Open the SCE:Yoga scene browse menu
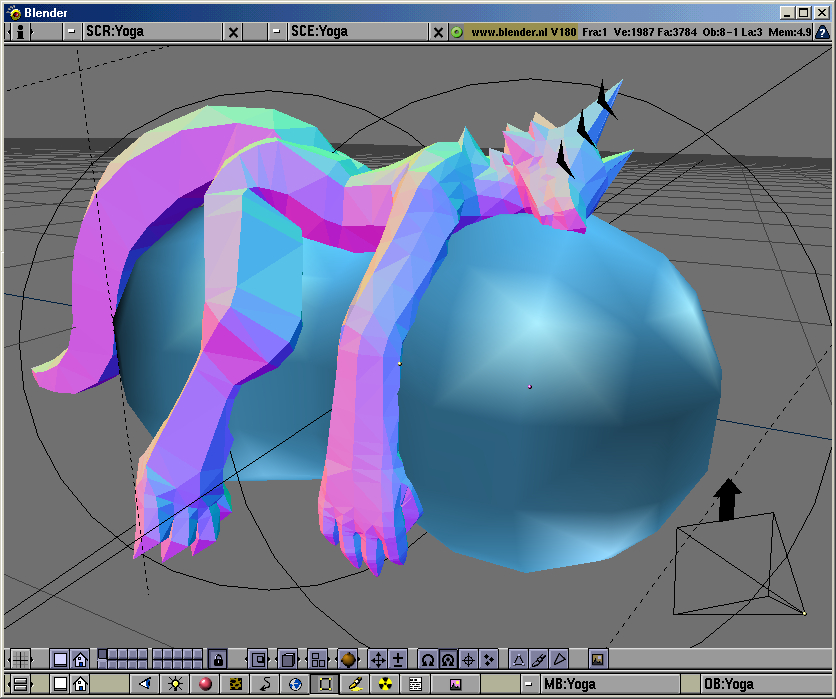This screenshot has width=836, height=699. pyautogui.click(x=277, y=31)
